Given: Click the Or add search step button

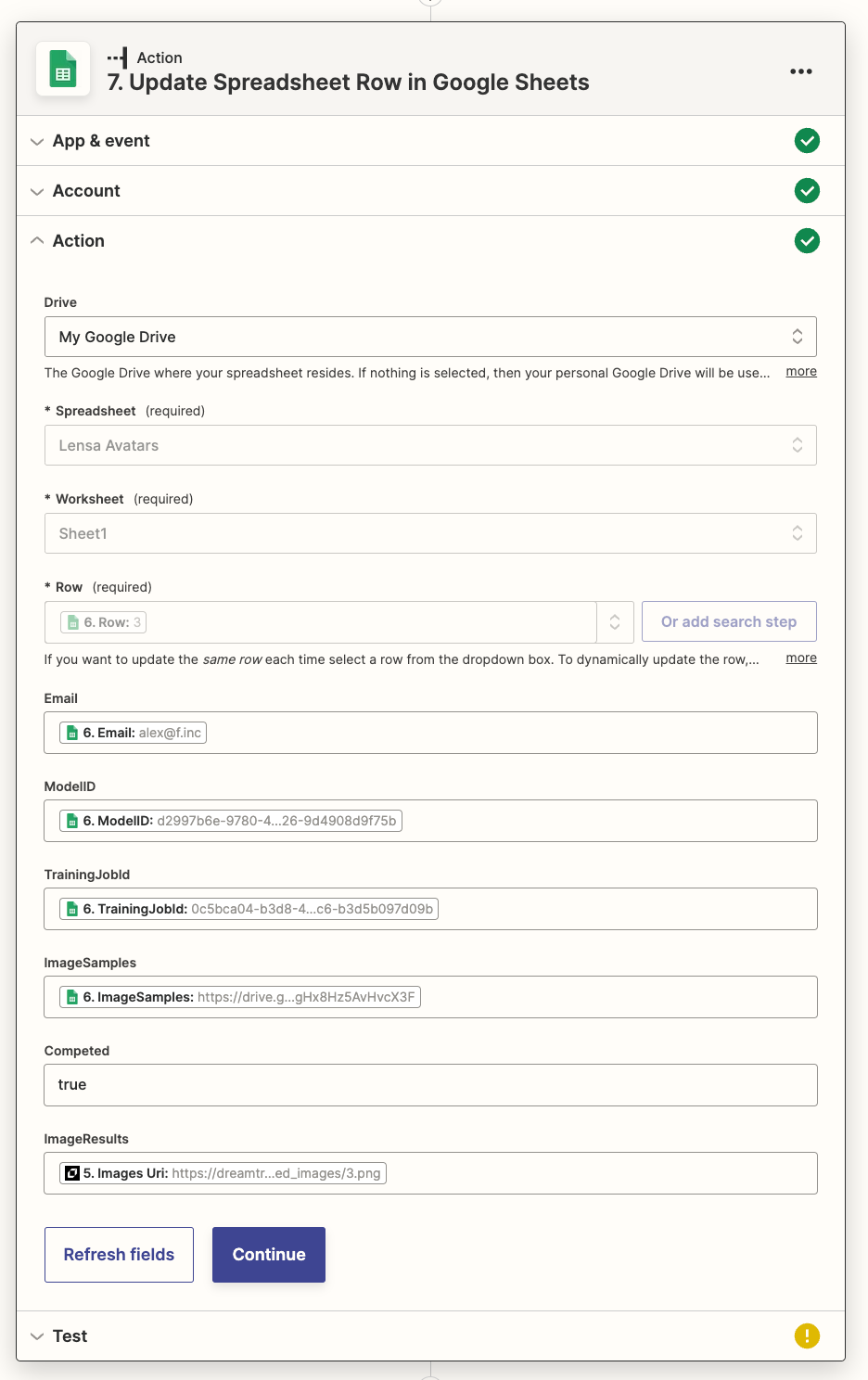Looking at the screenshot, I should point(729,621).
